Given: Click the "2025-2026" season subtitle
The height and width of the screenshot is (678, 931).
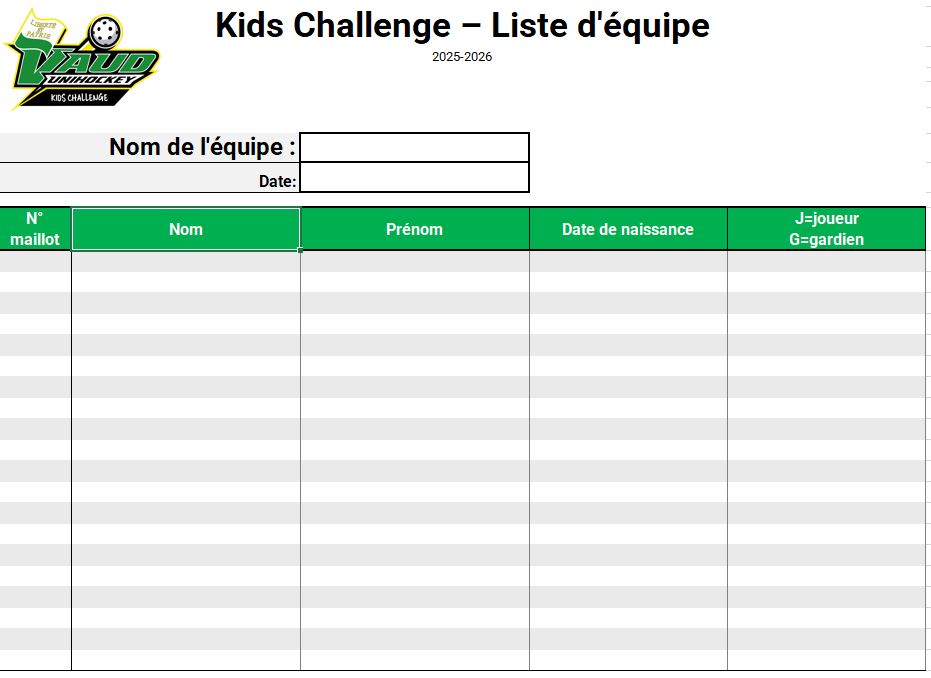Looking at the screenshot, I should [462, 57].
